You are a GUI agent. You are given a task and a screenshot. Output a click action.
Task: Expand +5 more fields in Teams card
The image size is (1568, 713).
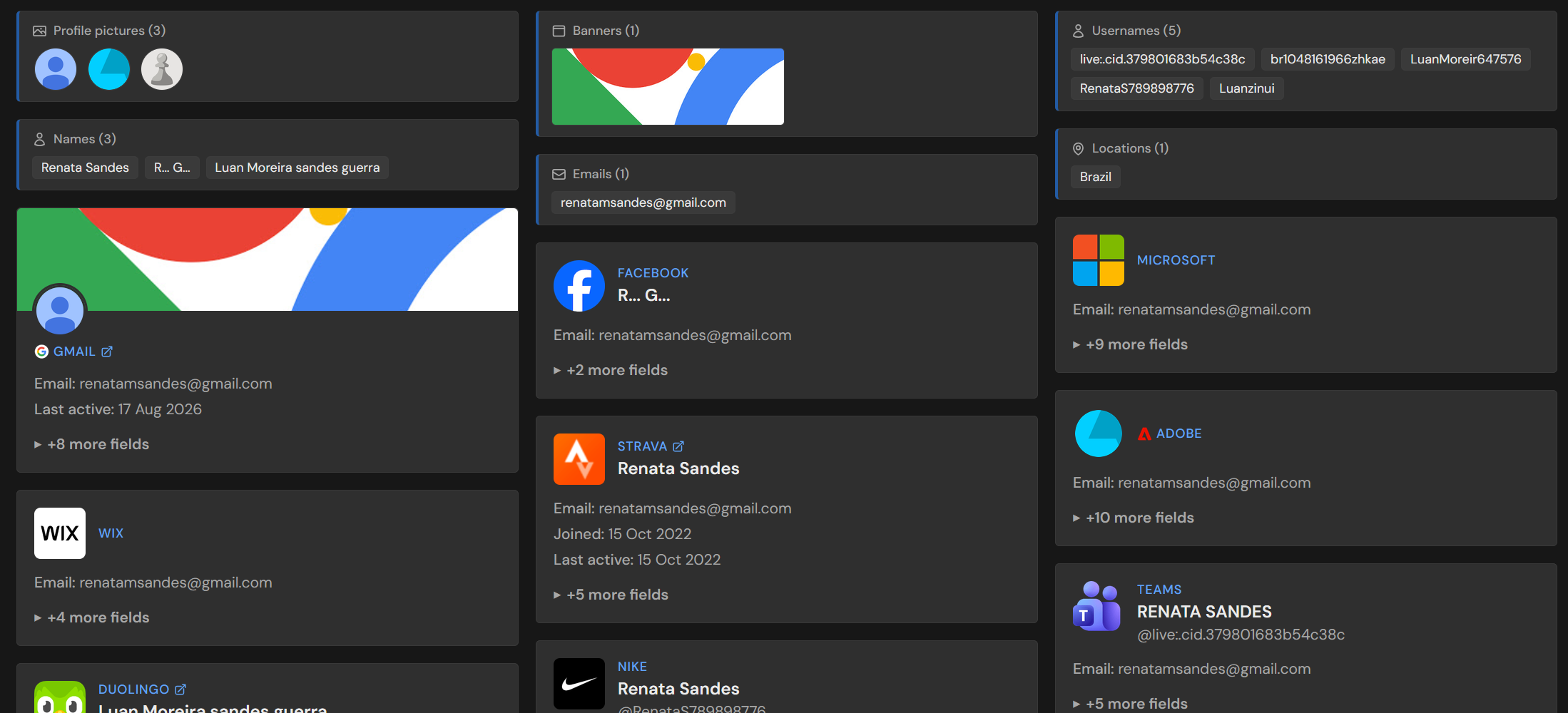[1131, 704]
